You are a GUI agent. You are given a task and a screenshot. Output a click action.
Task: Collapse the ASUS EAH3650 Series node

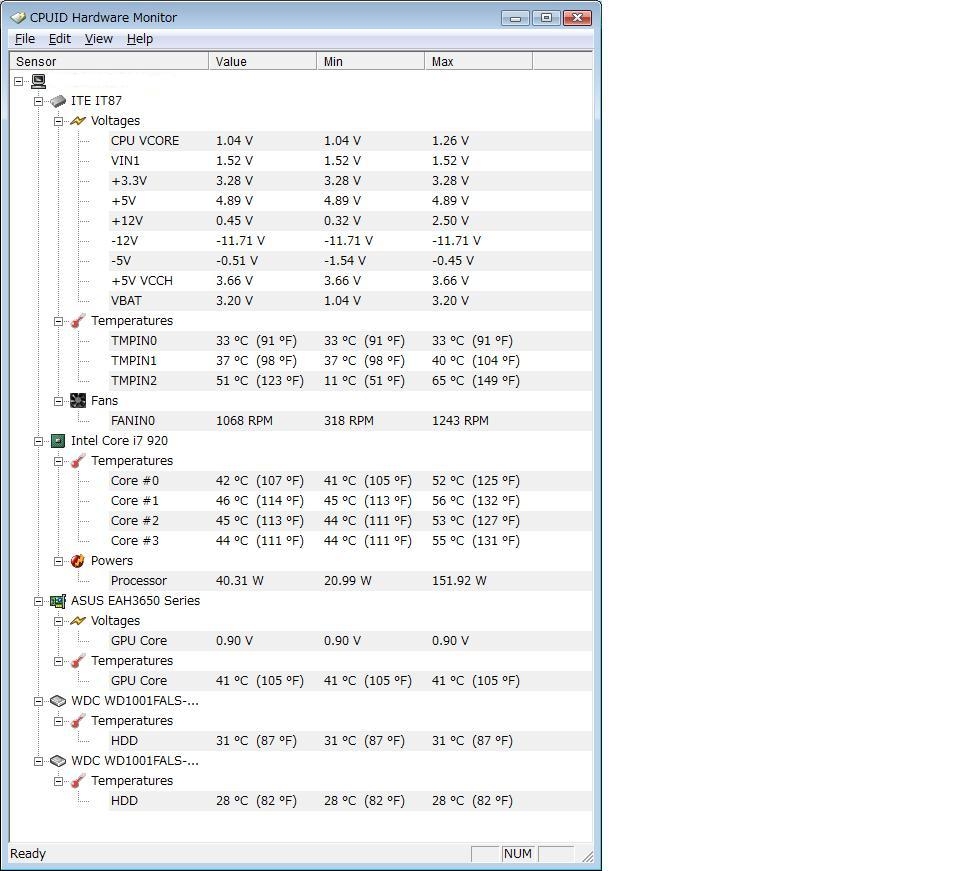tap(38, 602)
